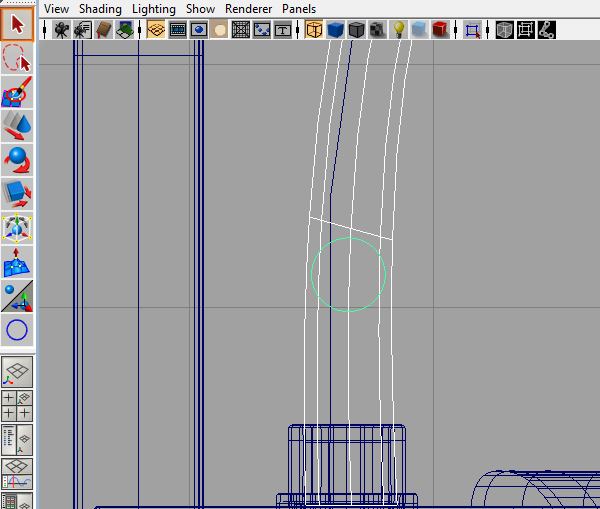Toggle the Film Gate display
This screenshot has height=509, width=600.
pyautogui.click(x=178, y=30)
